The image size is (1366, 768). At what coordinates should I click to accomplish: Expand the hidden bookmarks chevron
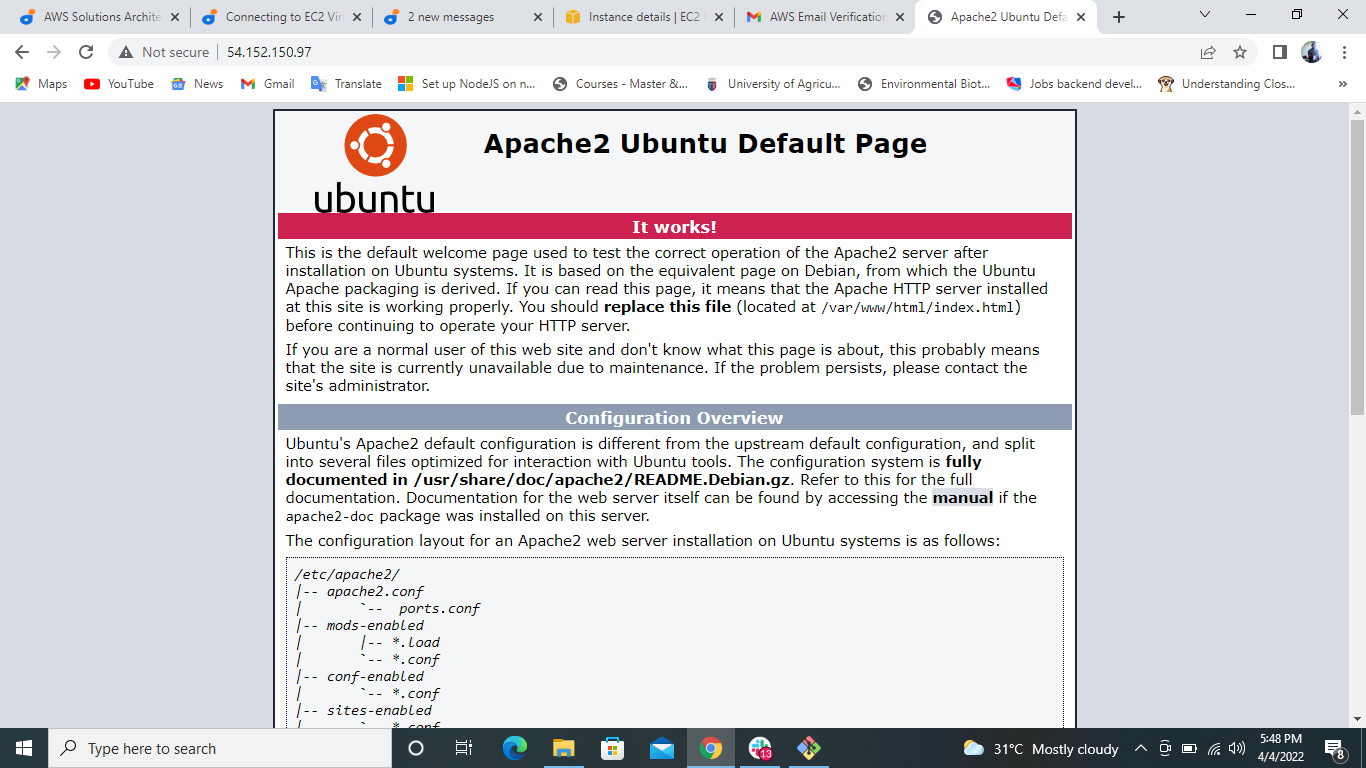(x=1342, y=84)
